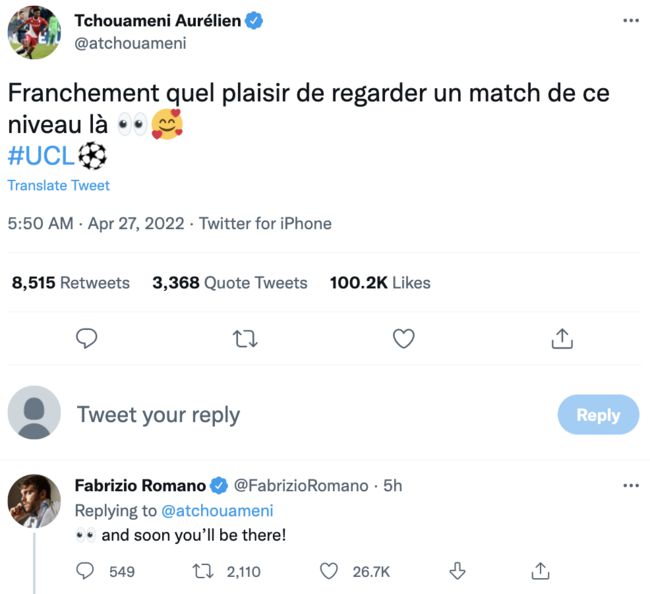This screenshot has width=650, height=594.
Task: Open more options menu on Romano's reply
Action: (x=630, y=485)
